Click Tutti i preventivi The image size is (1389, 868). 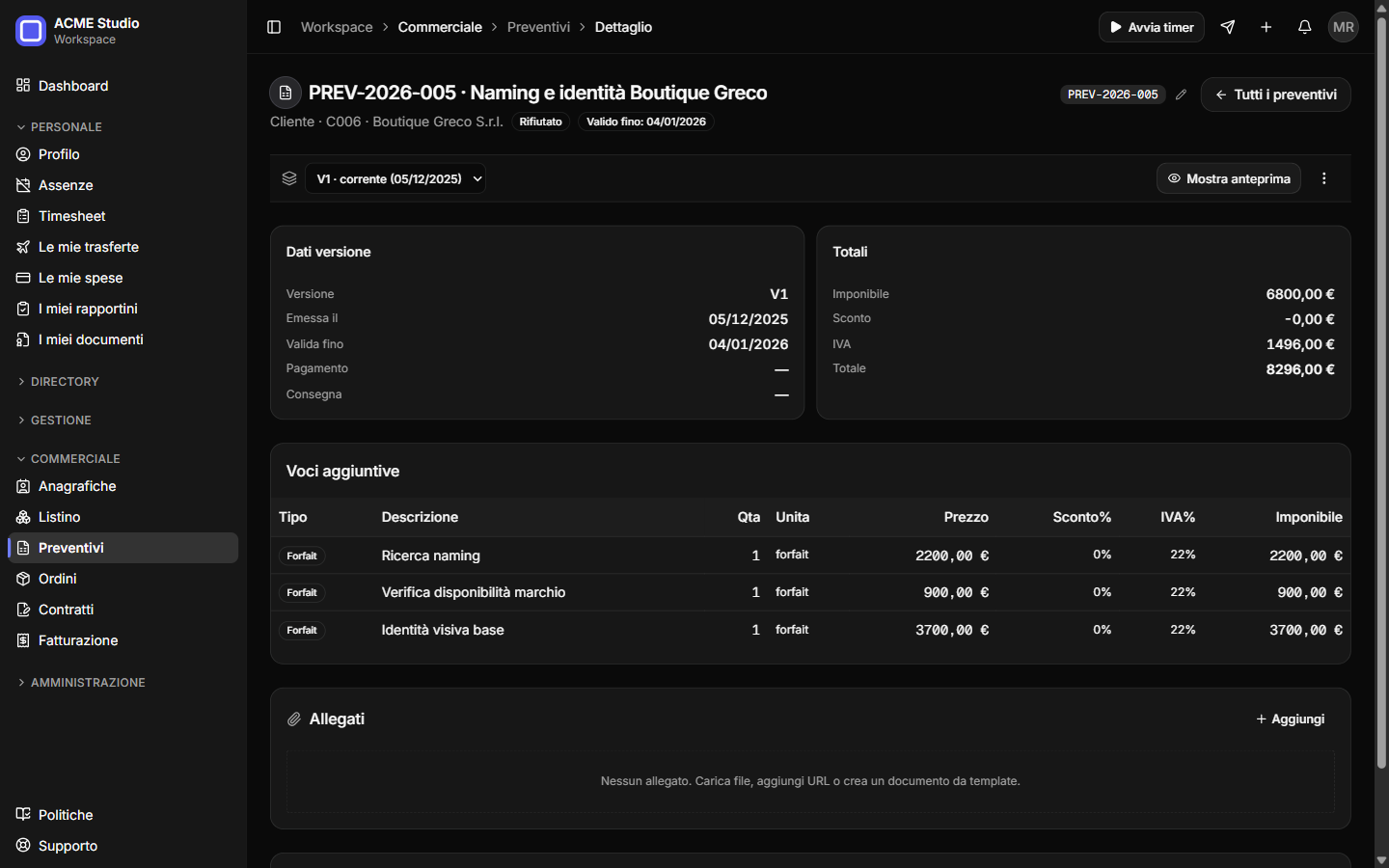(x=1275, y=95)
